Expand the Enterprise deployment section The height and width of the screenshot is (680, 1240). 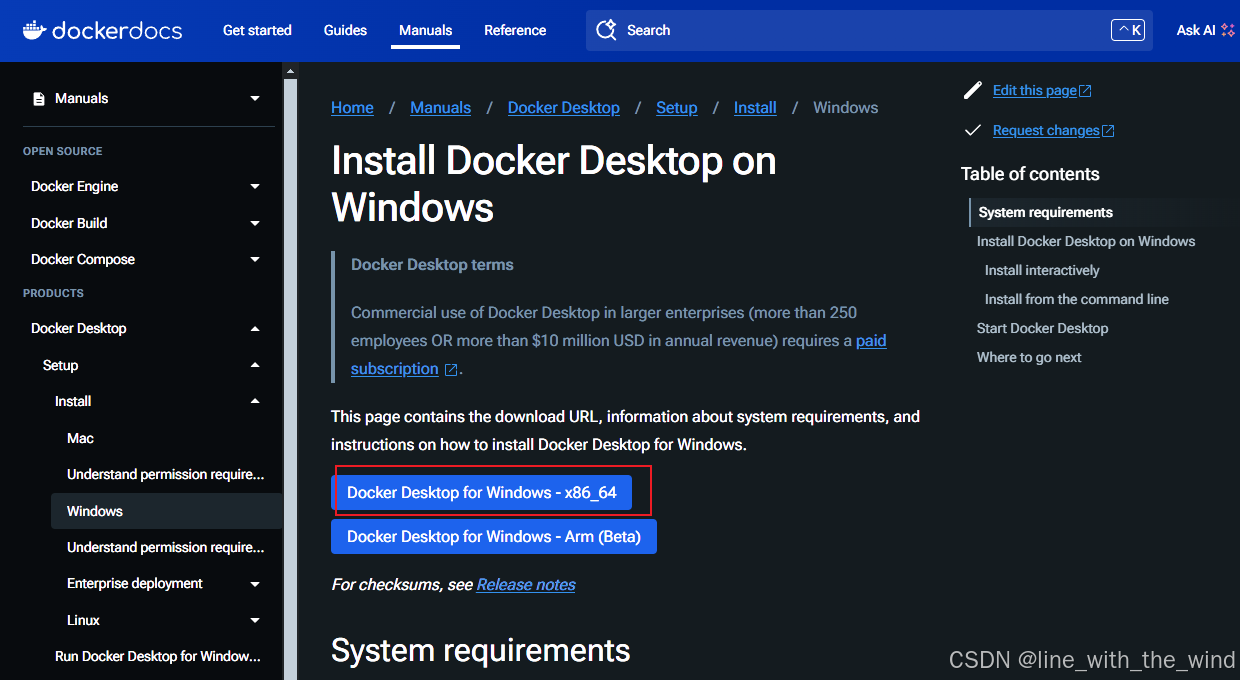pos(255,583)
